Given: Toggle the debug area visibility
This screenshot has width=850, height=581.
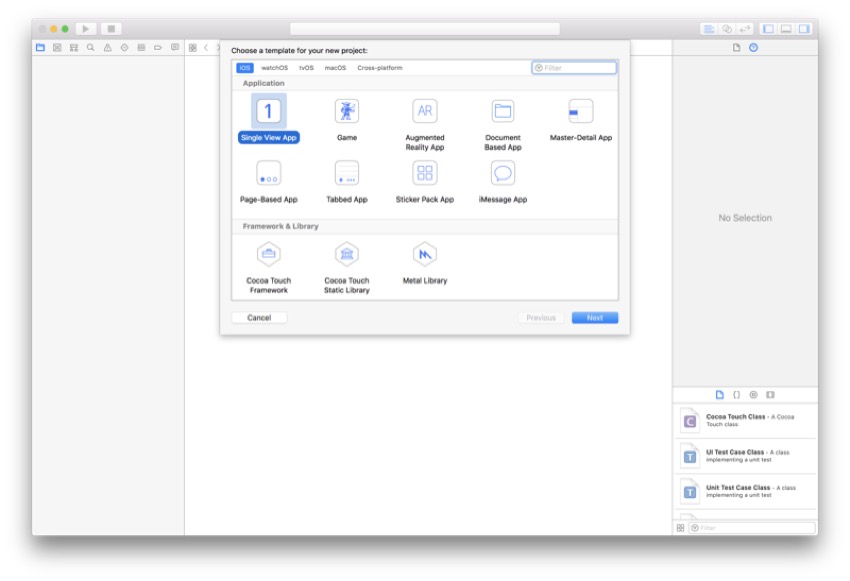Looking at the screenshot, I should [x=786, y=29].
